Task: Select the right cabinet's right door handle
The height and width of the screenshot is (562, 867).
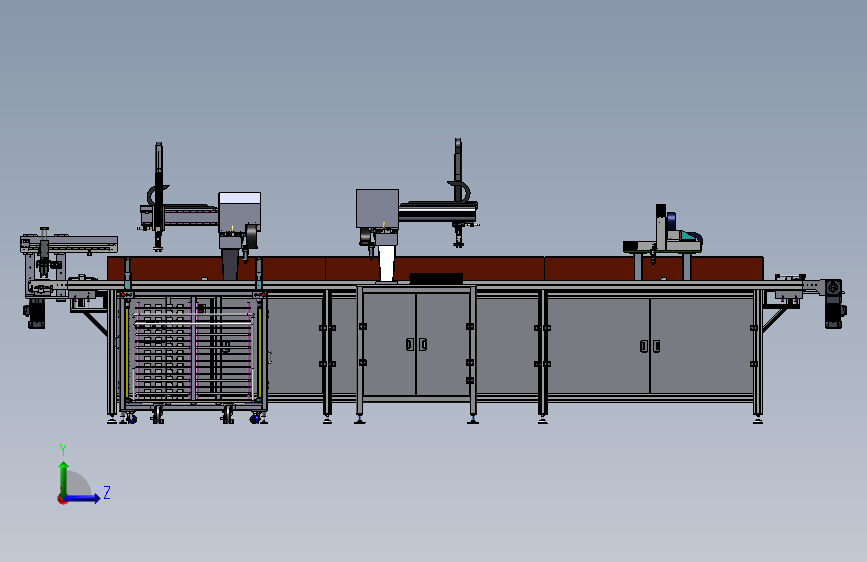Action: tap(656, 346)
